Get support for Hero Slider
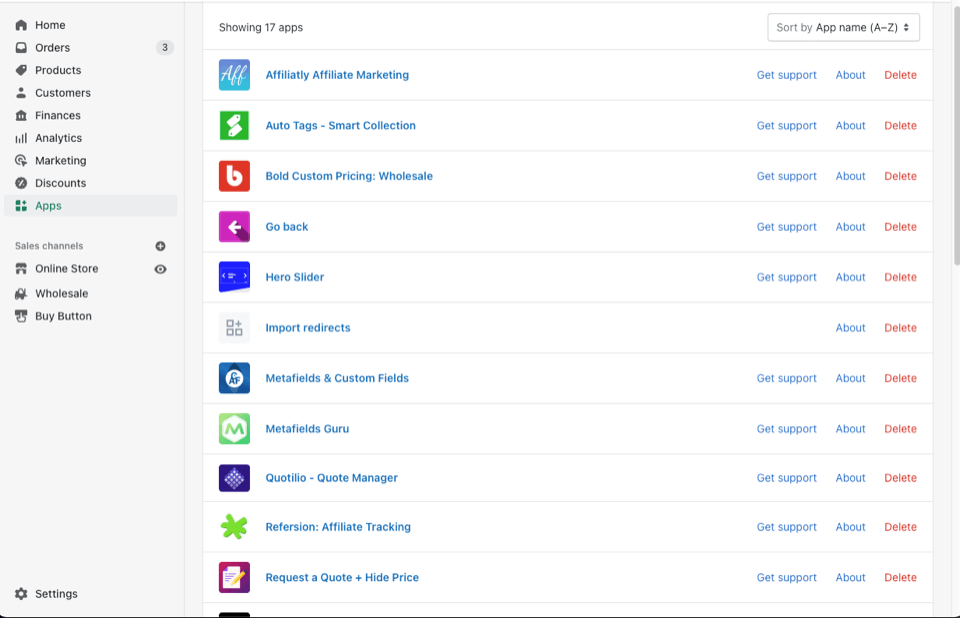Screen dimensions: 960x618 pos(786,277)
